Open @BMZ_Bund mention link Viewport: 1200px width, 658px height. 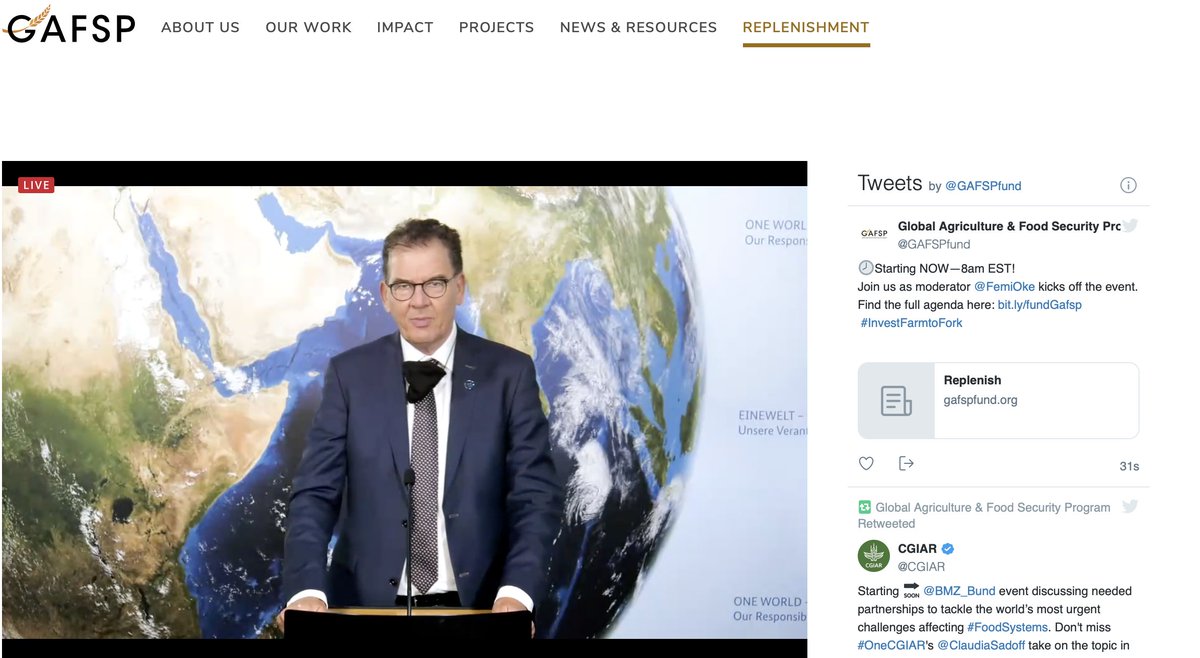pos(958,591)
